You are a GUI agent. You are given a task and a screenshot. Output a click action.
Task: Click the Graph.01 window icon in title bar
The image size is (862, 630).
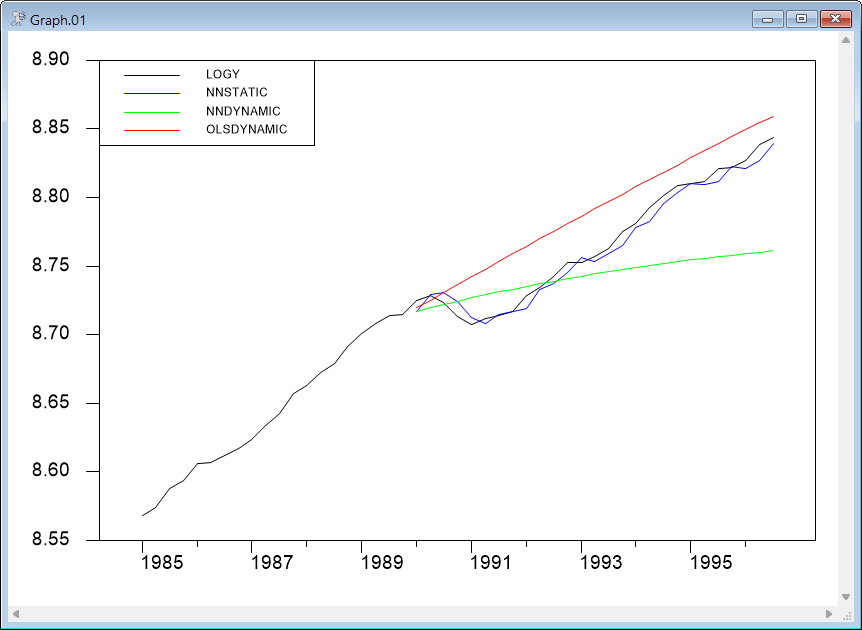tap(18, 19)
